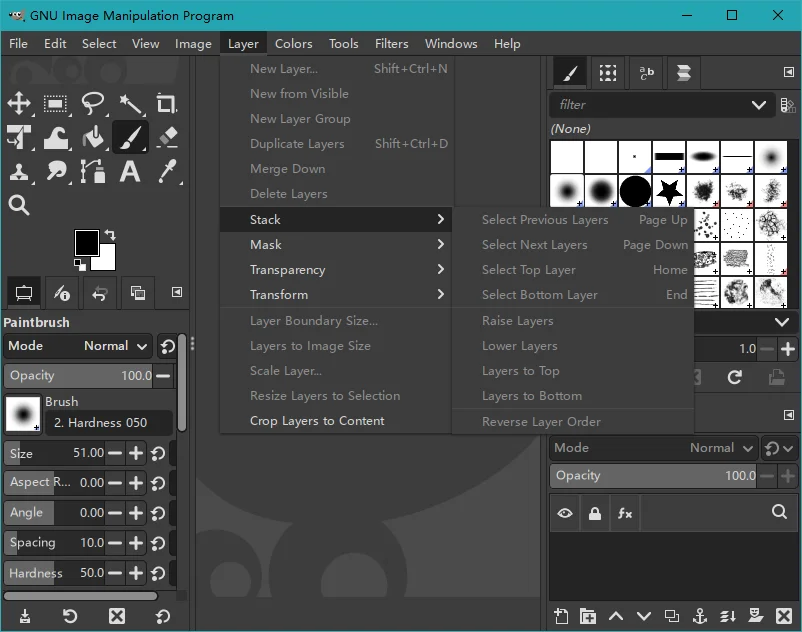Switch to the Brushes tab
The height and width of the screenshot is (632, 802).
570,73
